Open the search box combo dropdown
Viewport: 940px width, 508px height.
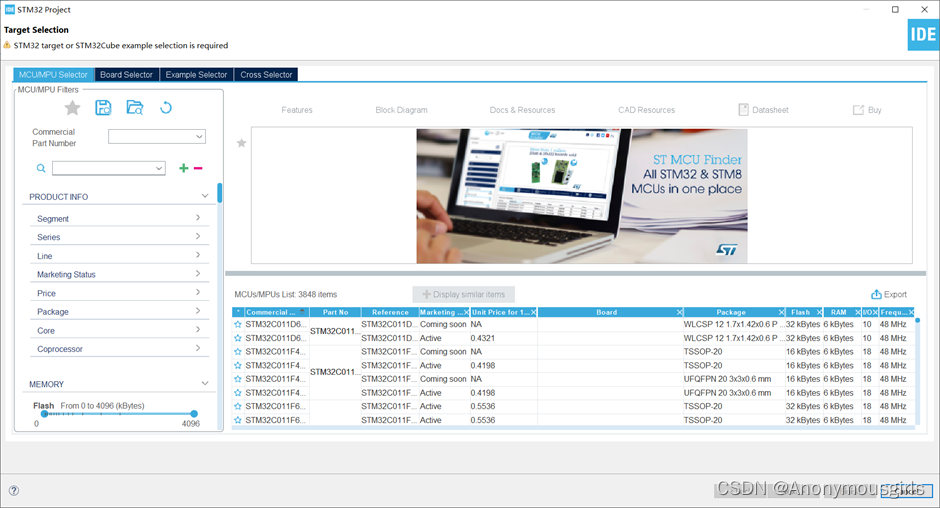[159, 169]
